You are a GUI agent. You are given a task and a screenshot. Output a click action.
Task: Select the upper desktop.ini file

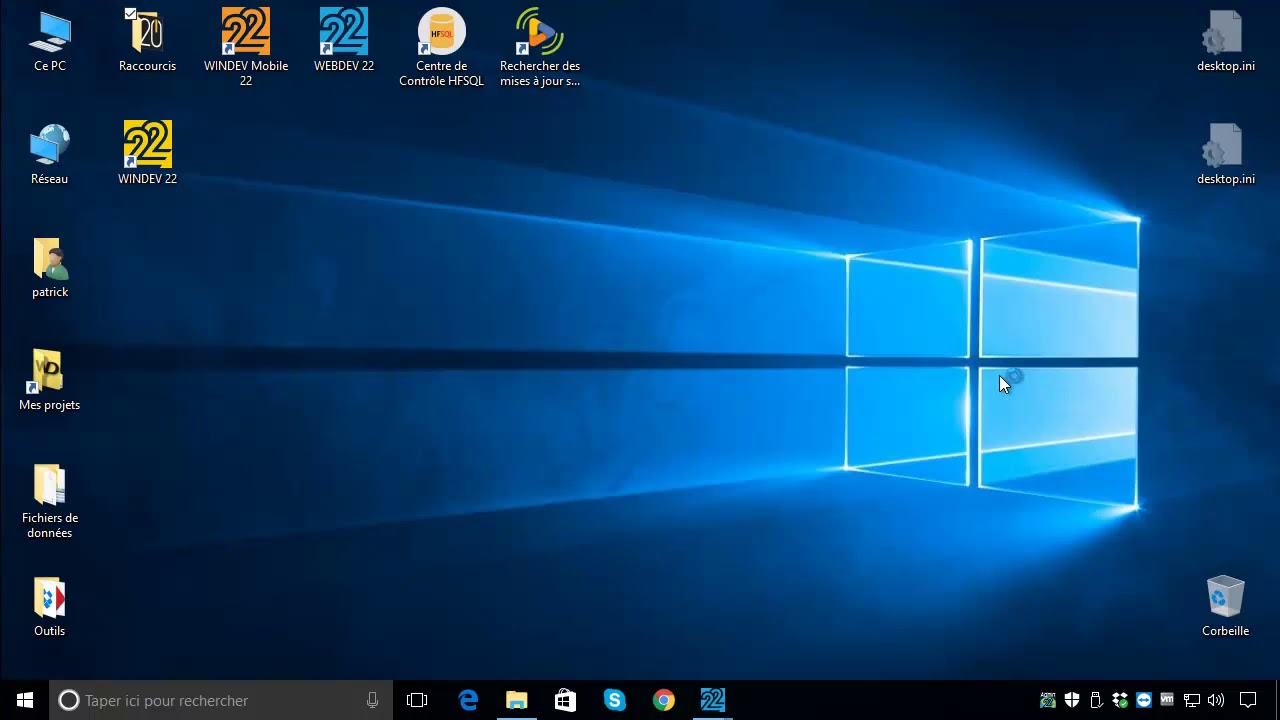pyautogui.click(x=1225, y=41)
